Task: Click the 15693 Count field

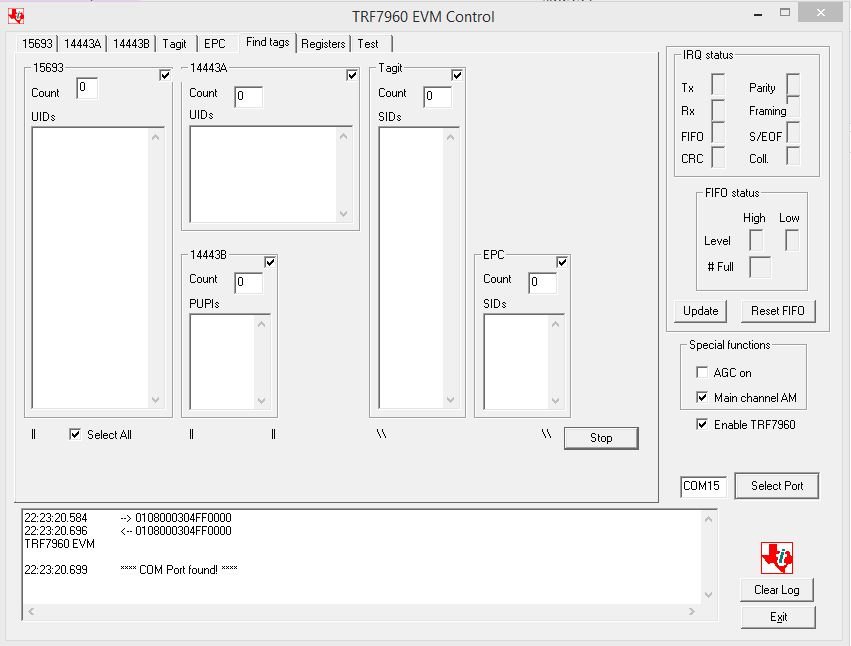Action: click(87, 88)
